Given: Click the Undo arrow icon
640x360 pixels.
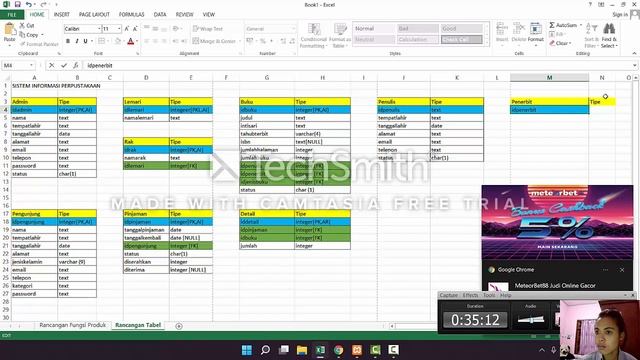Looking at the screenshot, I should pos(28,4).
